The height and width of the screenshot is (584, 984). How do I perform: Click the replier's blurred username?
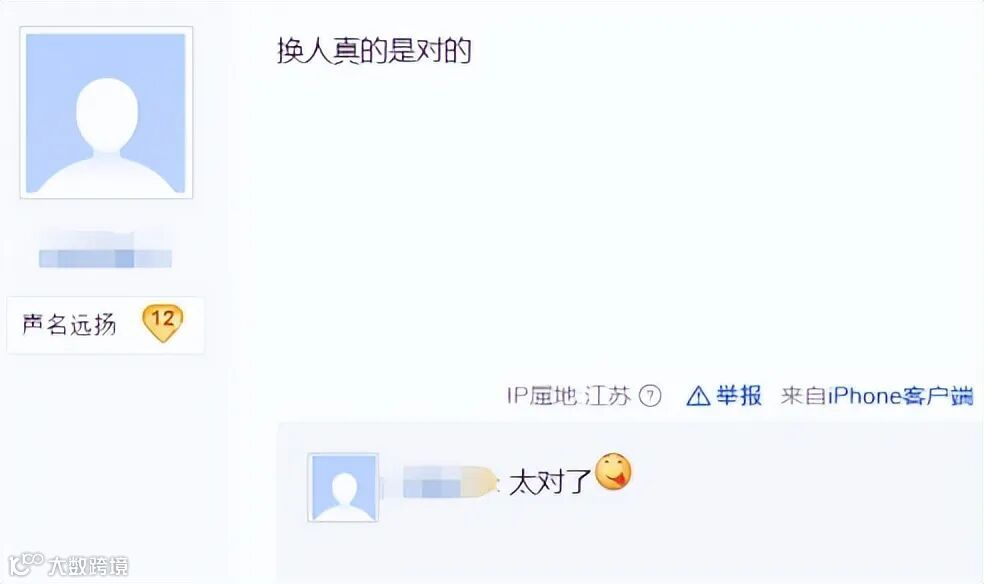pyautogui.click(x=442, y=482)
